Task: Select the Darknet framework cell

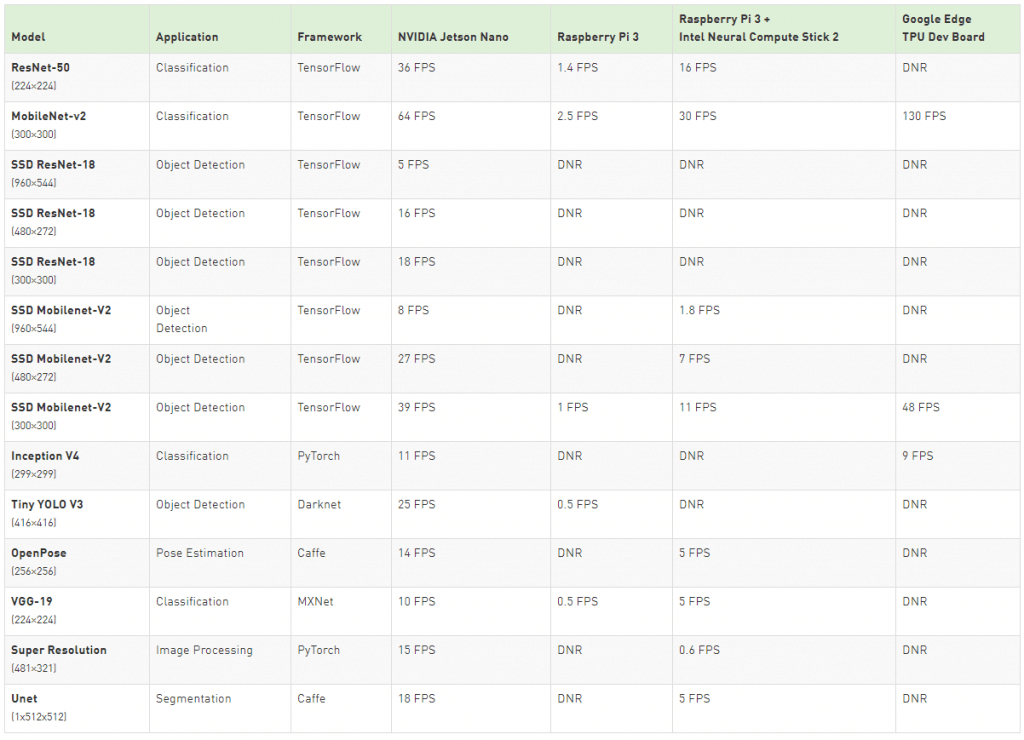Action: 319,505
